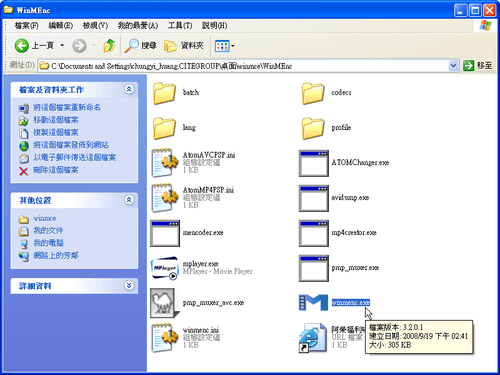Image resolution: width=500 pixels, height=375 pixels.
Task: Click the address bar path field
Action: (244, 66)
